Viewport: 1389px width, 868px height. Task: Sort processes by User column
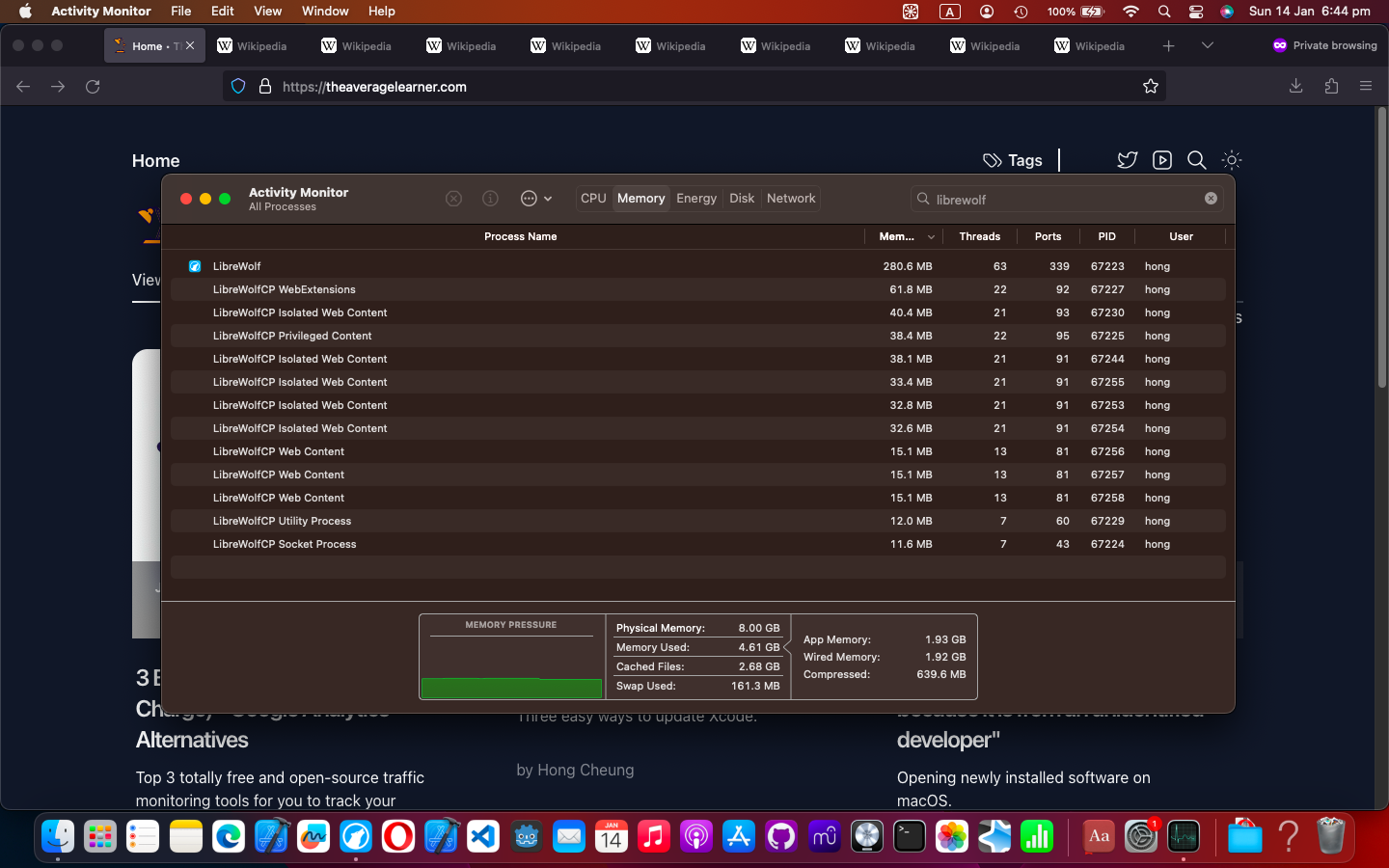click(x=1181, y=236)
